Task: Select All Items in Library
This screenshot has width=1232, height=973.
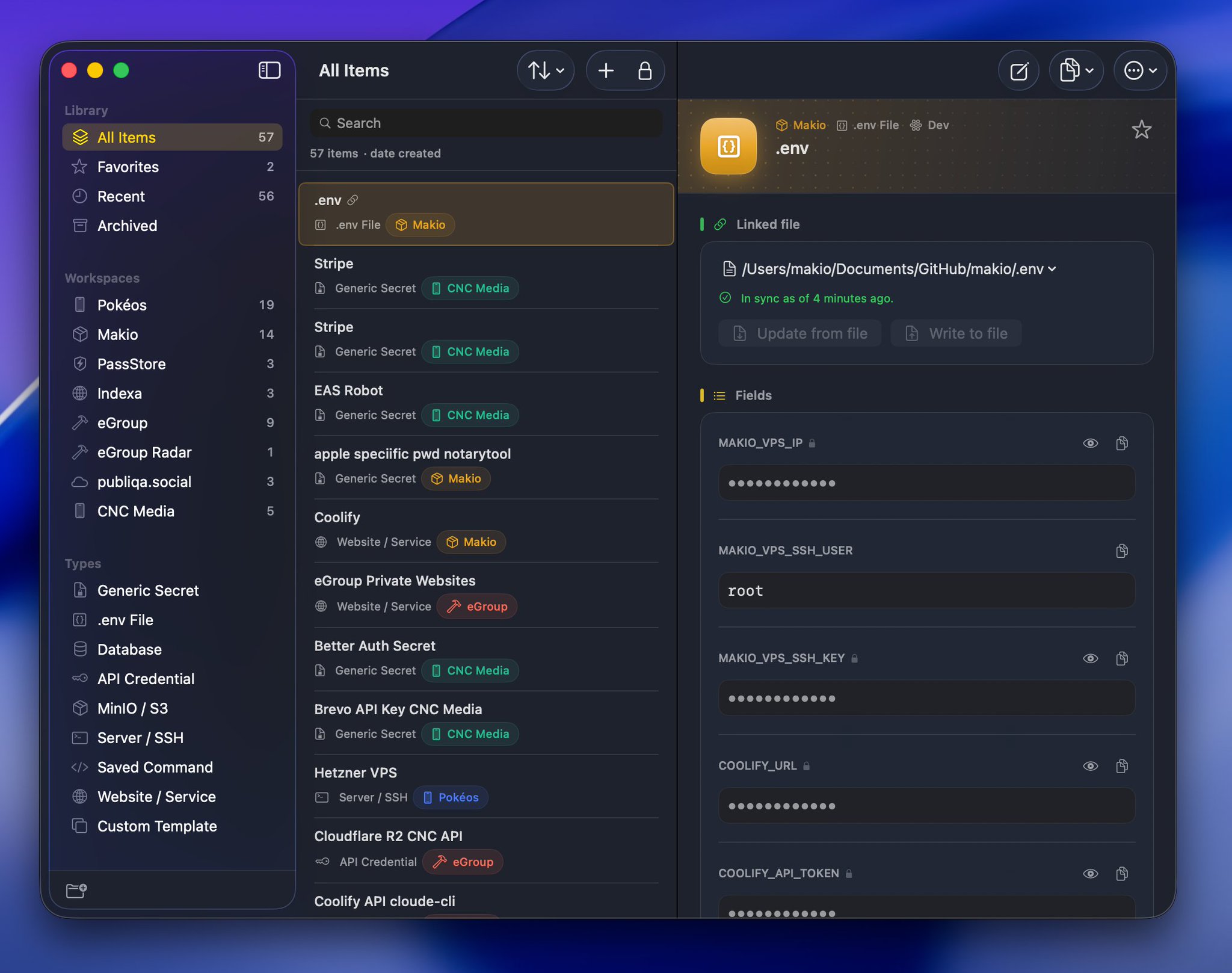Action: coord(172,137)
